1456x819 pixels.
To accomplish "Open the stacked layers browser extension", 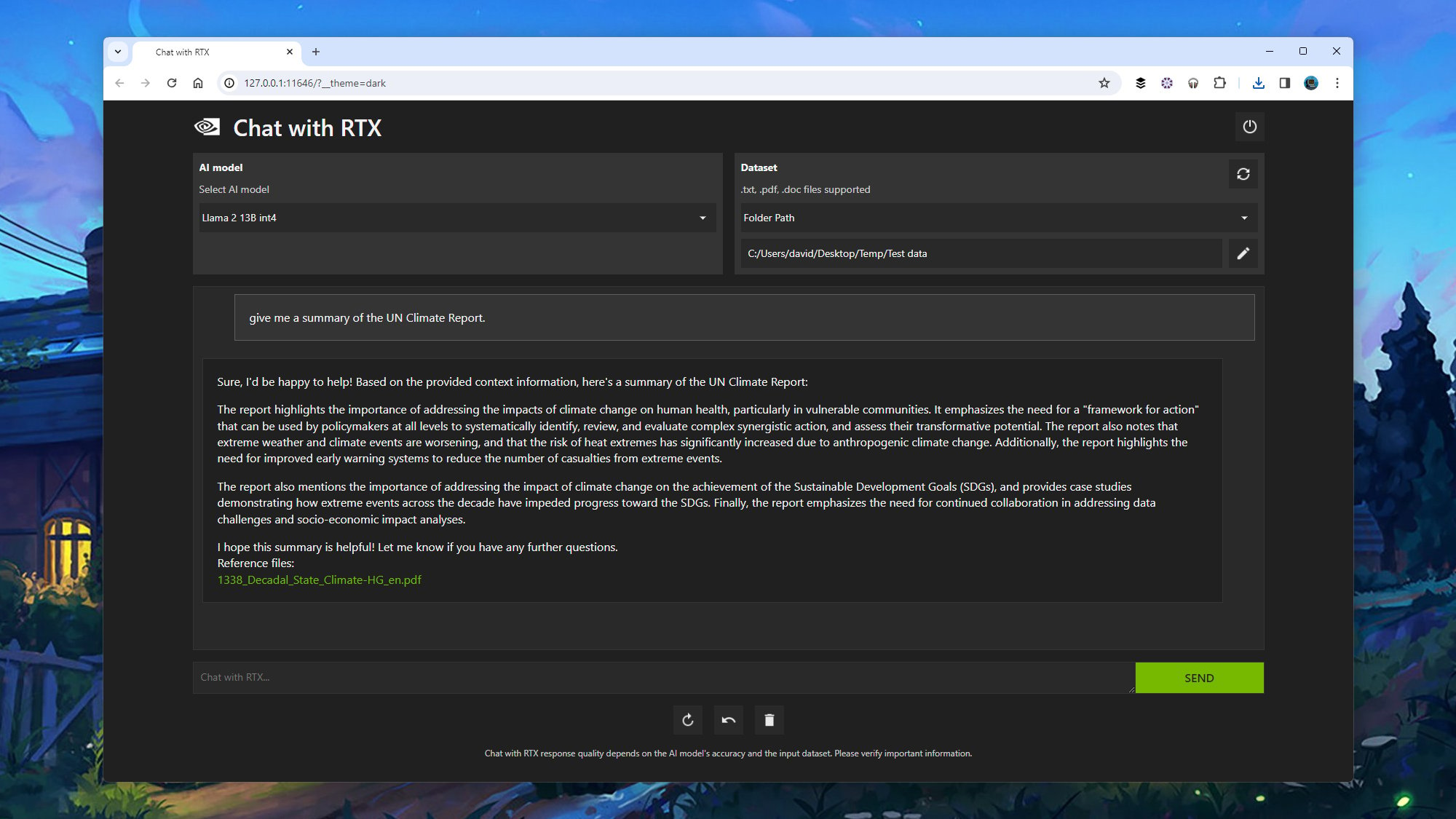I will pos(1140,83).
